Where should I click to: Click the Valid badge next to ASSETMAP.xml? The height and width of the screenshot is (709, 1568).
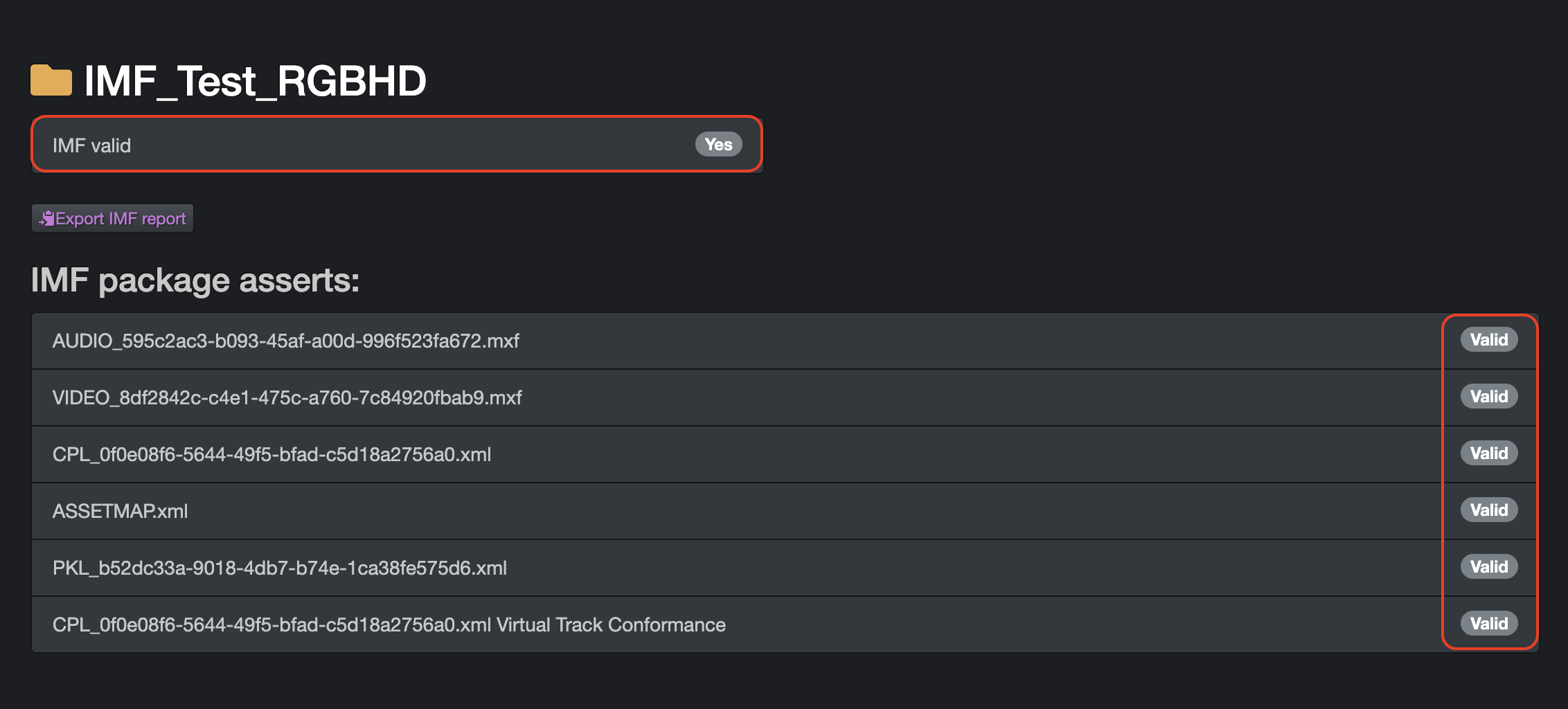(1489, 510)
